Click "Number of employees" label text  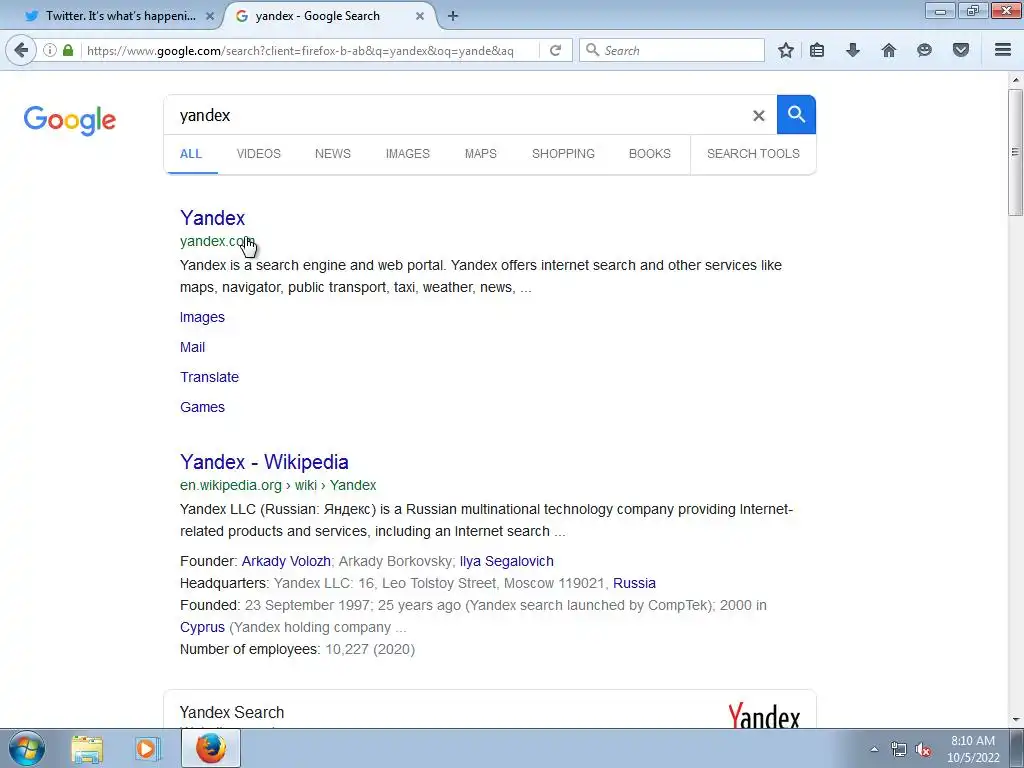point(249,650)
